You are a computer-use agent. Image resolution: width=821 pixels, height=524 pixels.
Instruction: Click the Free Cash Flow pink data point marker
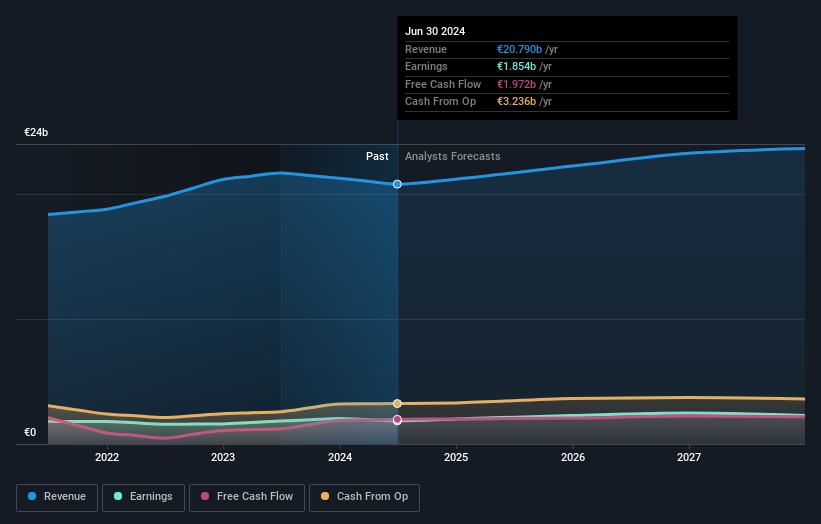tap(397, 419)
